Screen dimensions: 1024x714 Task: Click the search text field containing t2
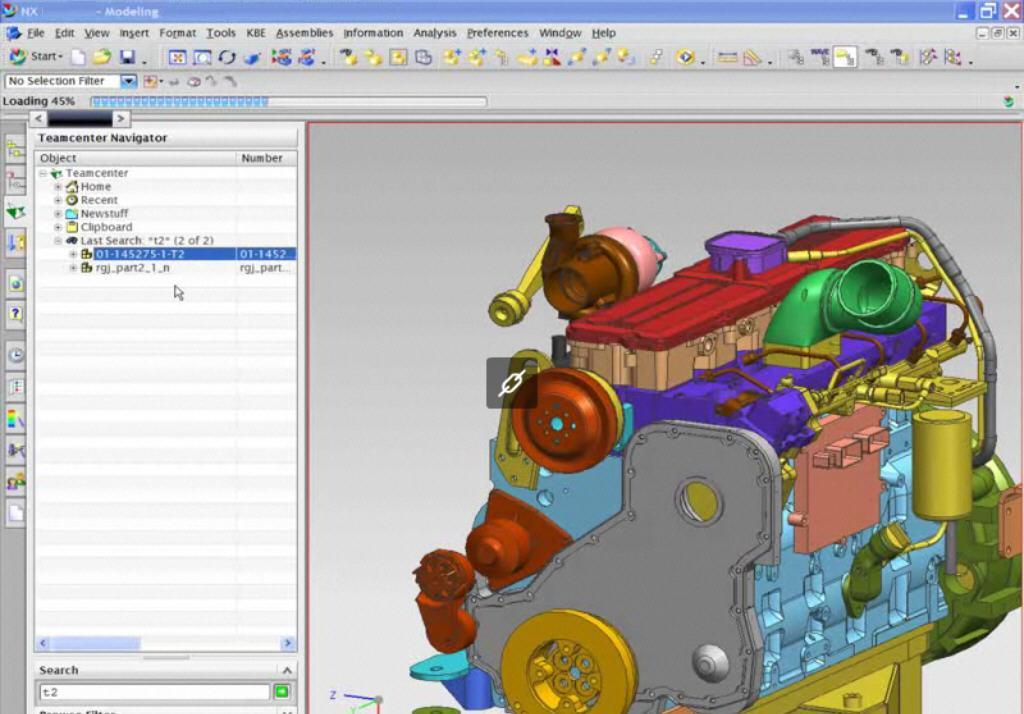153,692
